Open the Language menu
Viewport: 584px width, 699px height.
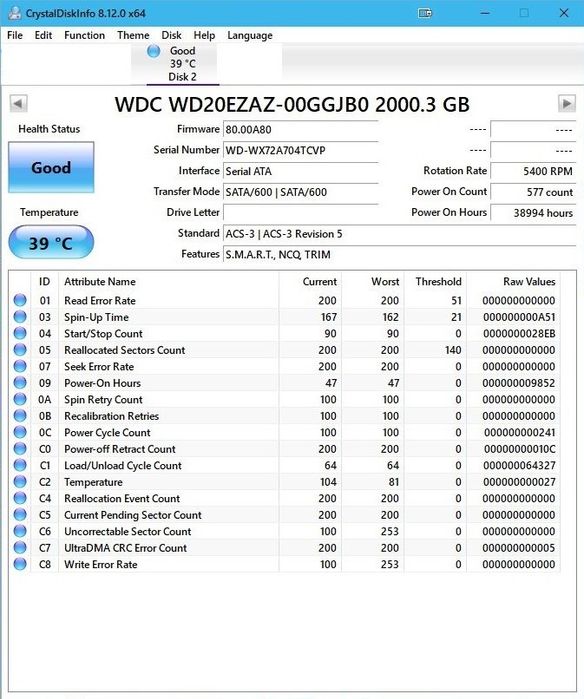(250, 35)
